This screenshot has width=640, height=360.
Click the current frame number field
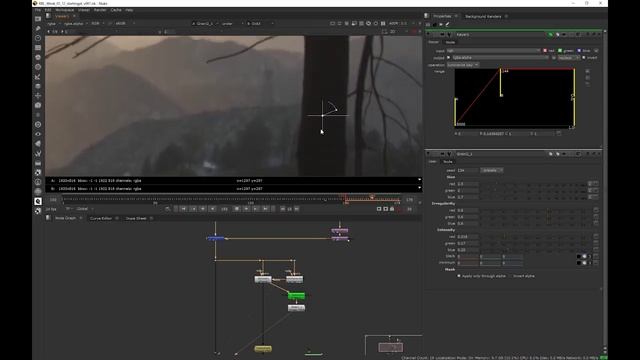[224, 209]
